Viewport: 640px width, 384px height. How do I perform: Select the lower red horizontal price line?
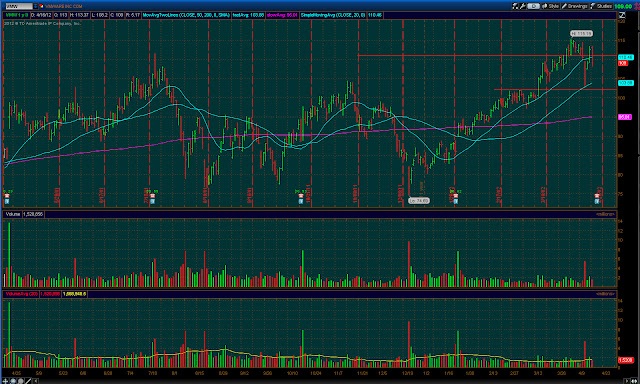point(555,89)
